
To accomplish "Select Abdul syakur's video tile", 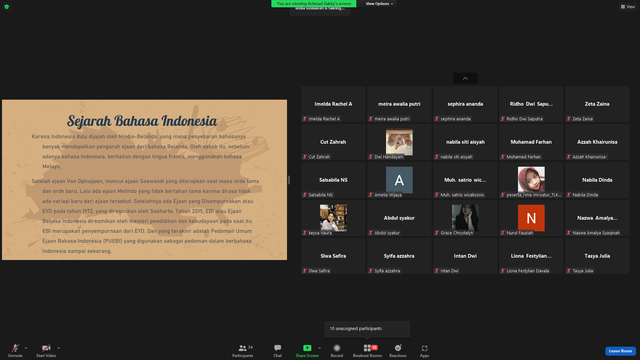I will coord(399,218).
